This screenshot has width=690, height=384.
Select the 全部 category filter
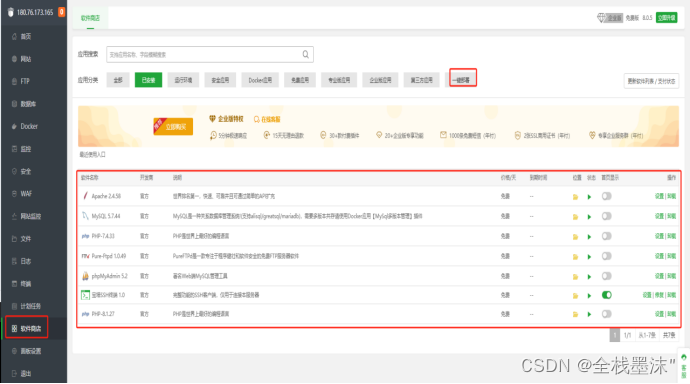[x=118, y=80]
